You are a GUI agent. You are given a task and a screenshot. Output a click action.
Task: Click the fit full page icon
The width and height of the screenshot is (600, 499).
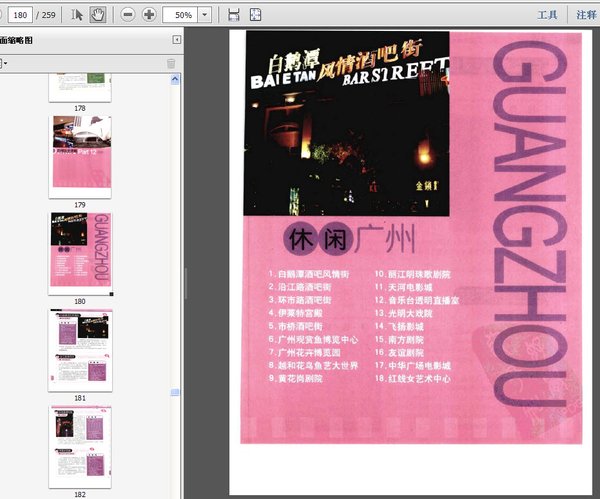(255, 15)
